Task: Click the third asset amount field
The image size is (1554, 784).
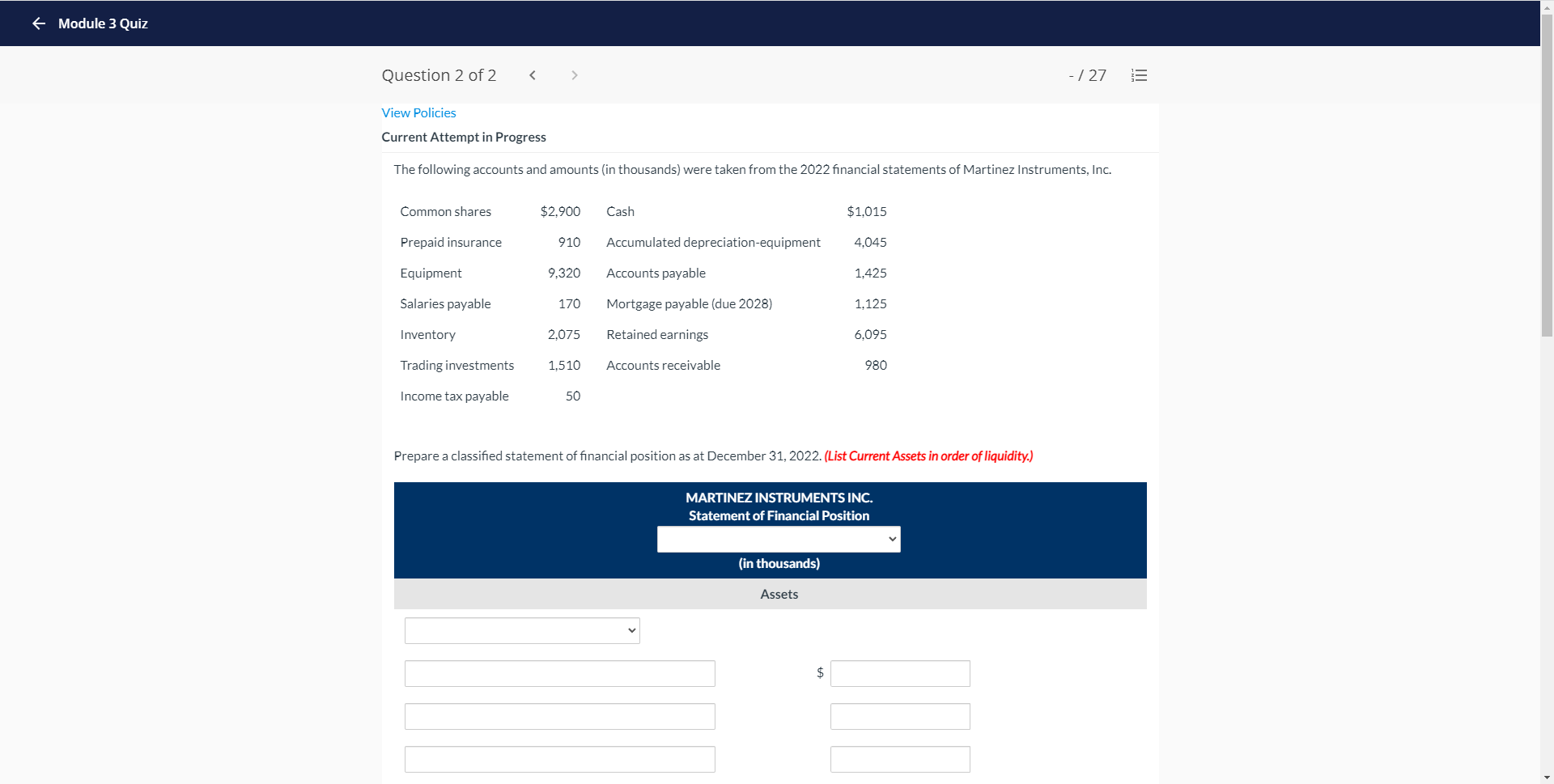Action: point(900,759)
